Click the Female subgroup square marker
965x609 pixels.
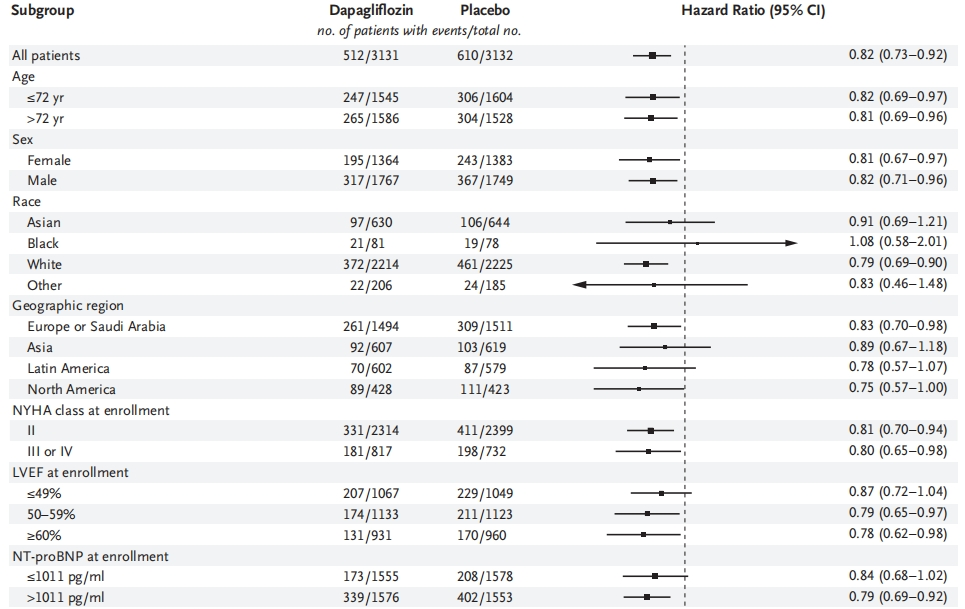coord(649,160)
